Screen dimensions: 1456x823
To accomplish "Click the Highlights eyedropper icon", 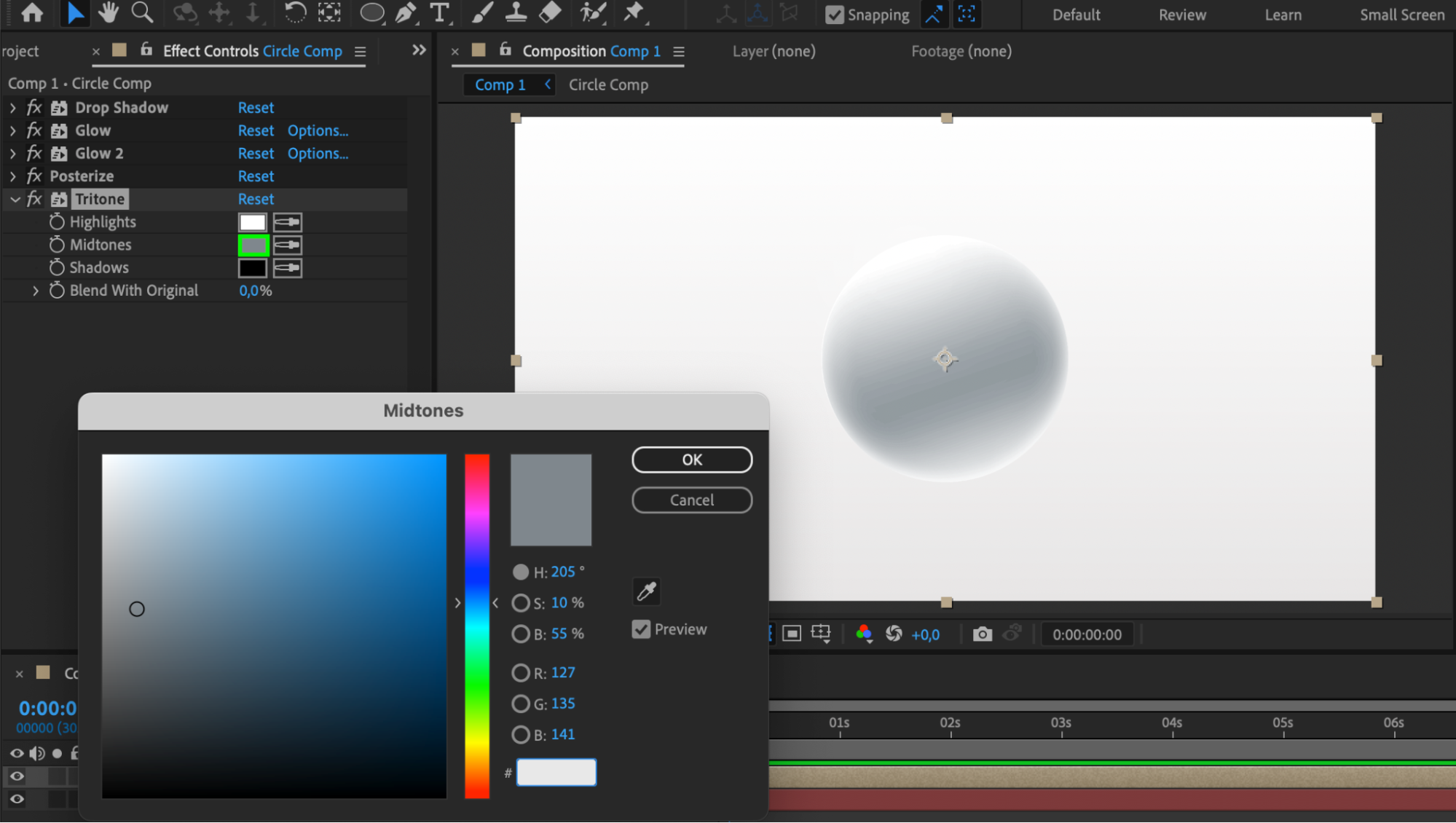I will coord(288,222).
